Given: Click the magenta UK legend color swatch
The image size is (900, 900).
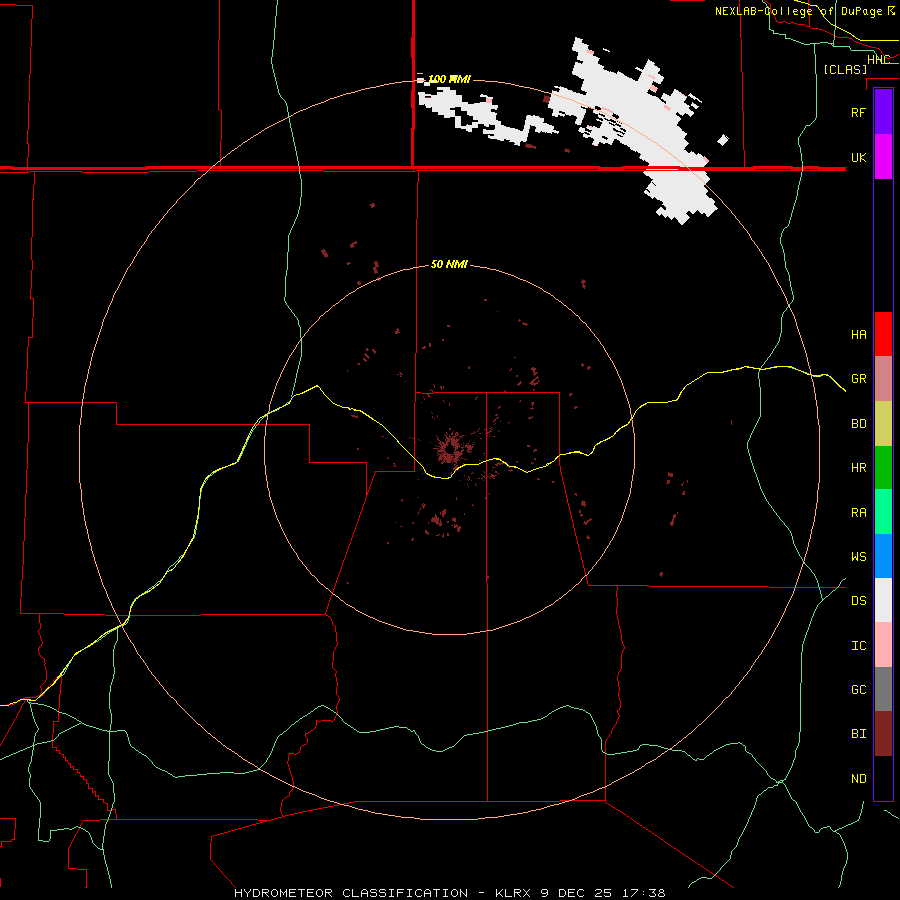Looking at the screenshot, I should pos(883,157).
